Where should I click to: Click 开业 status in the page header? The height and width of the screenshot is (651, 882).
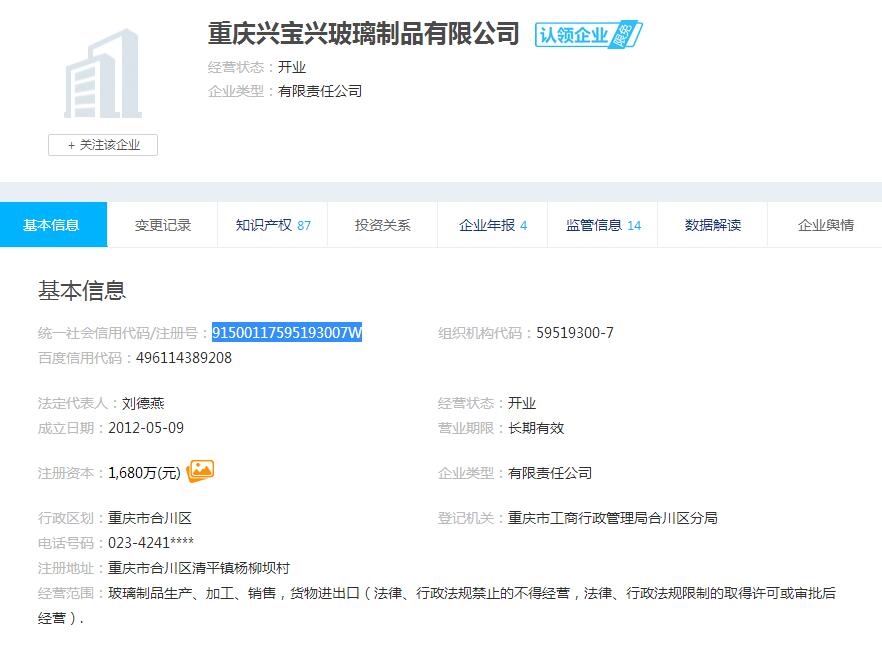[x=291, y=67]
